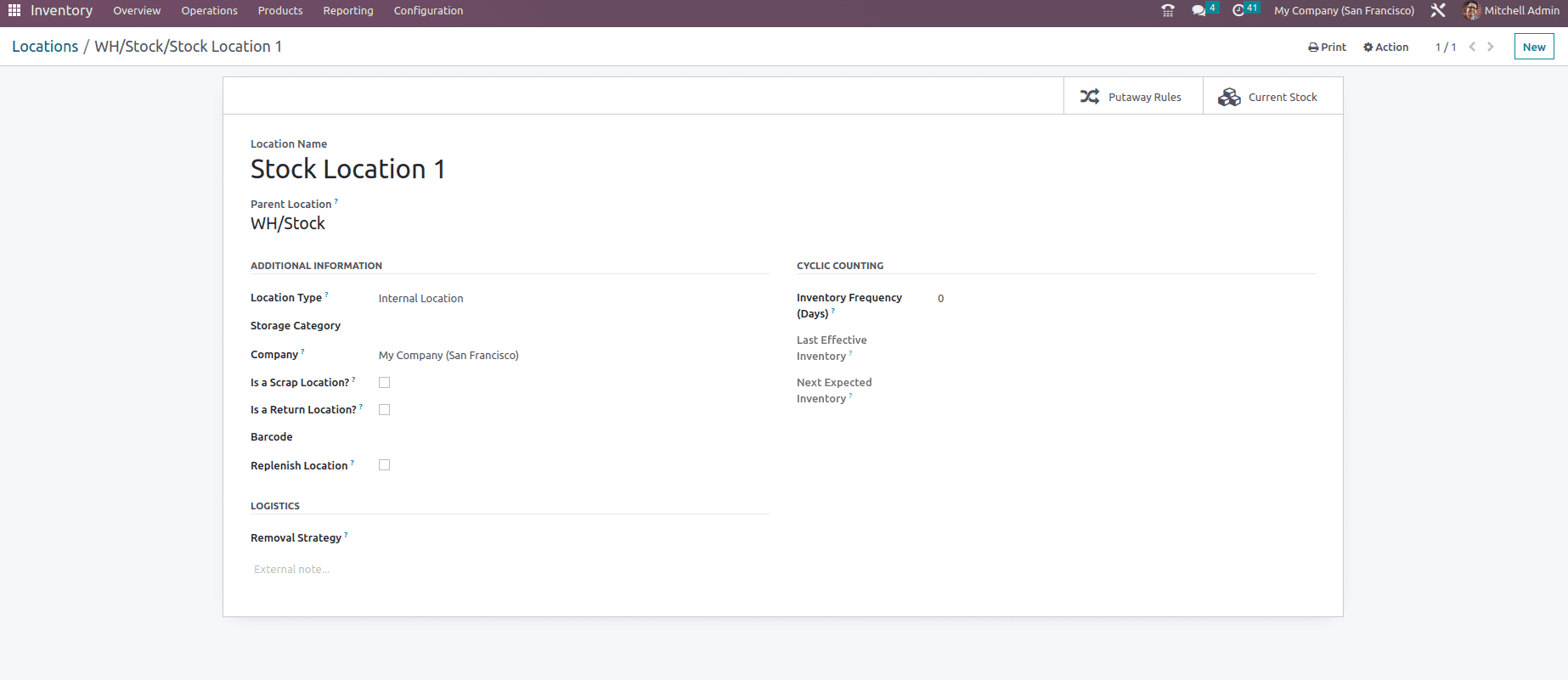
Task: Open the Products menu
Action: 280,10
